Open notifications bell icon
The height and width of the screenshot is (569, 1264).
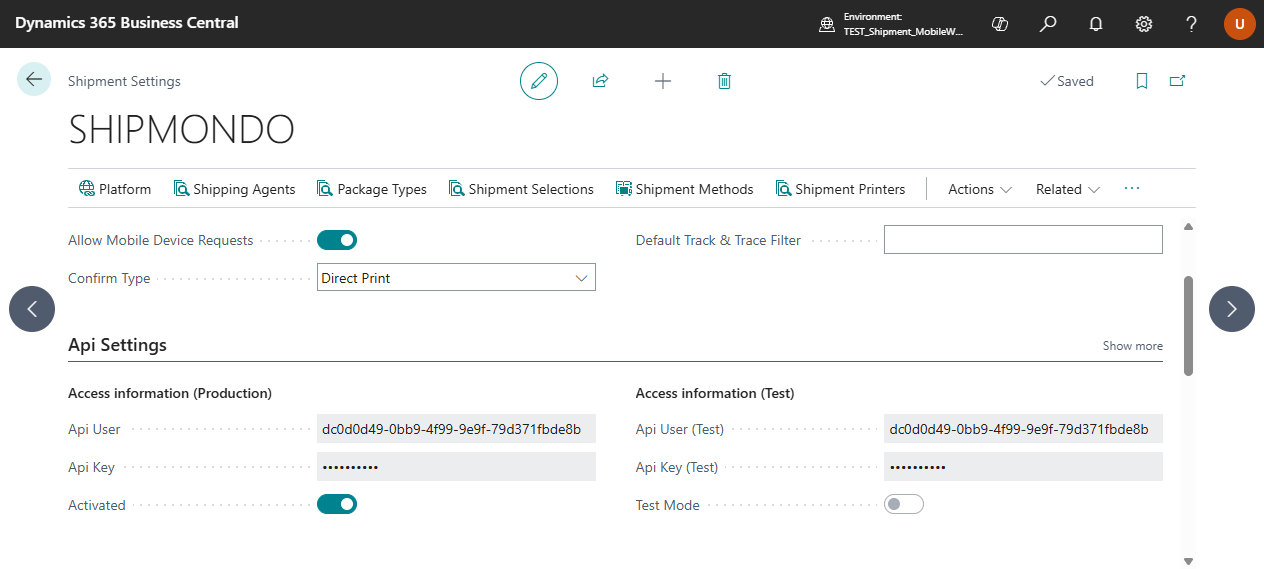tap(1096, 24)
